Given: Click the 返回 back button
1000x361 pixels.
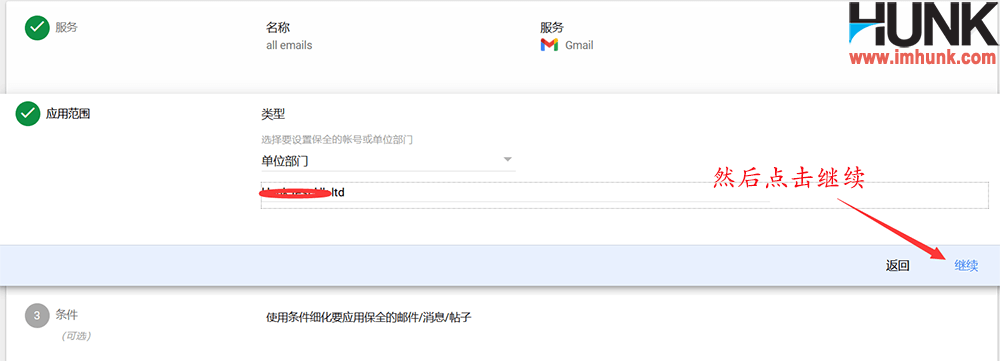Looking at the screenshot, I should coord(897,266).
